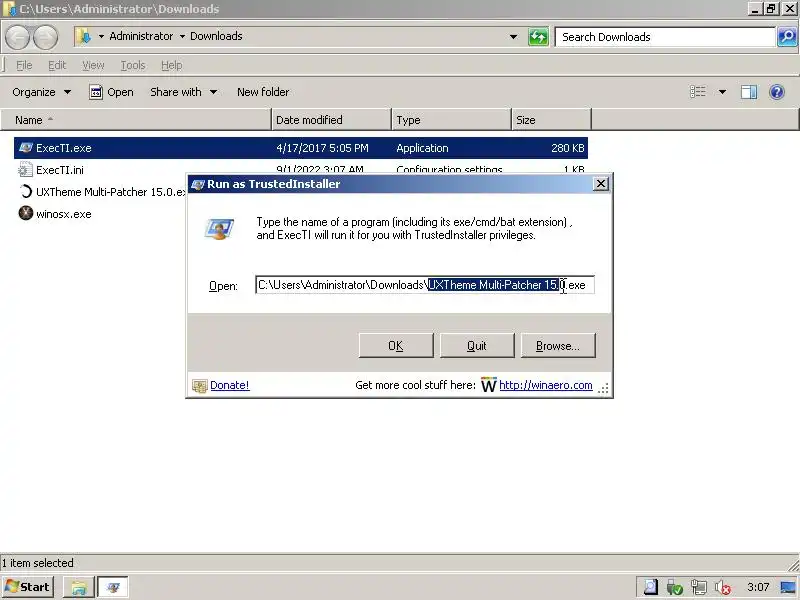This screenshot has height=600, width=800.
Task: Click Show desktop icon beside clock
Action: [788, 587]
